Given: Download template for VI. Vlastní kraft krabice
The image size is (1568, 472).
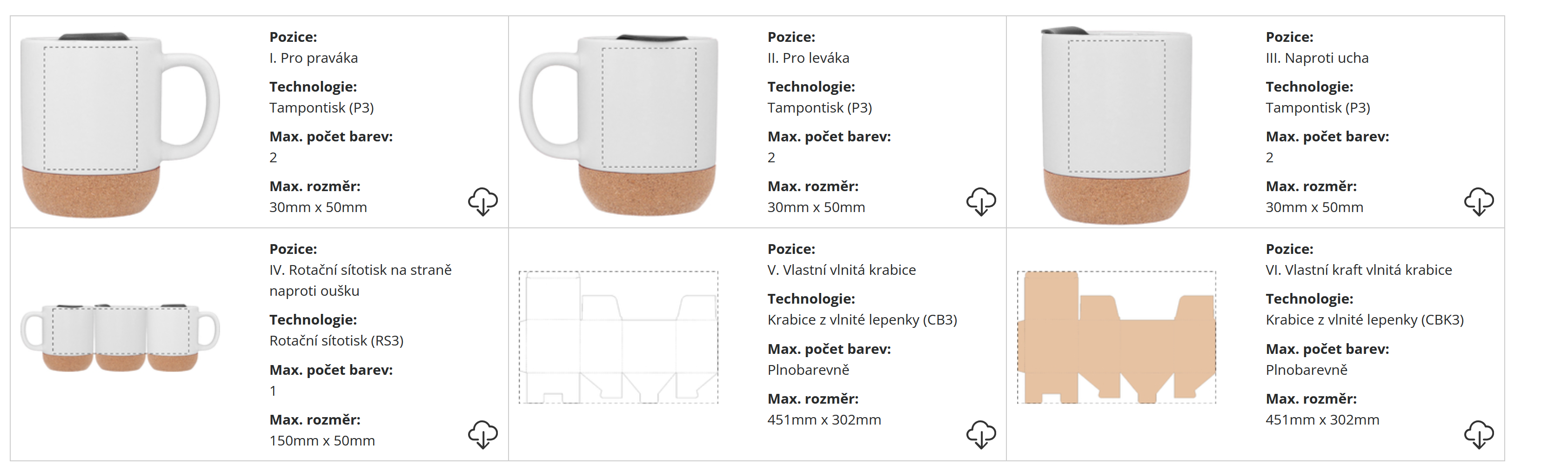Looking at the screenshot, I should pyautogui.click(x=1479, y=434).
